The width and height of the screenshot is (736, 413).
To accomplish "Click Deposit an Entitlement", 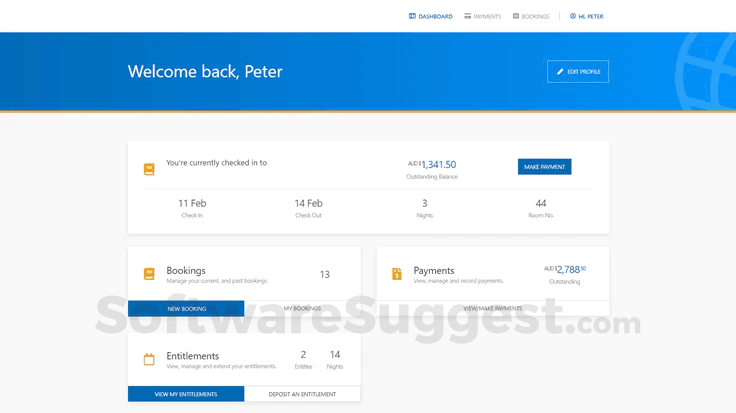I will tap(302, 394).
